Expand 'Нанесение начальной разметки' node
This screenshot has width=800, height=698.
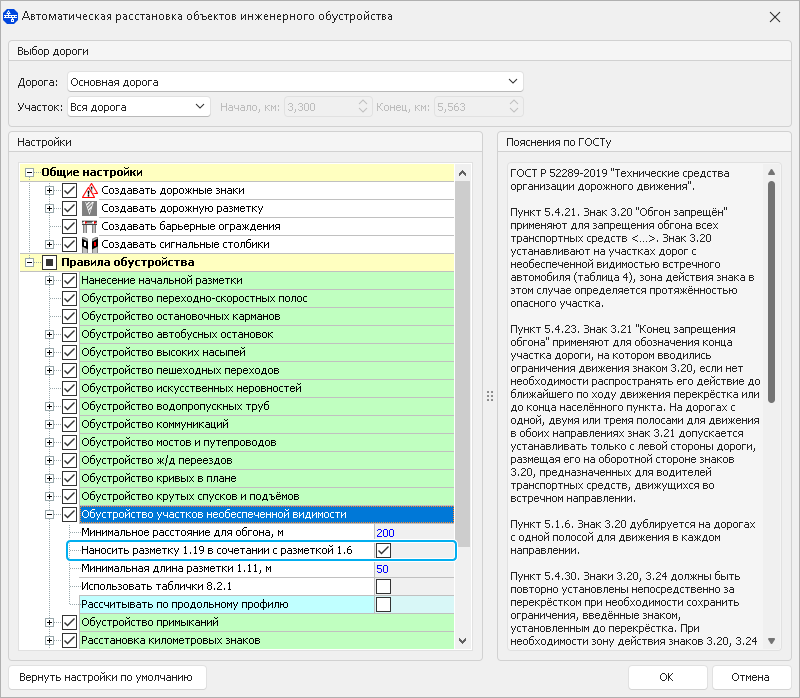pyautogui.click(x=49, y=280)
